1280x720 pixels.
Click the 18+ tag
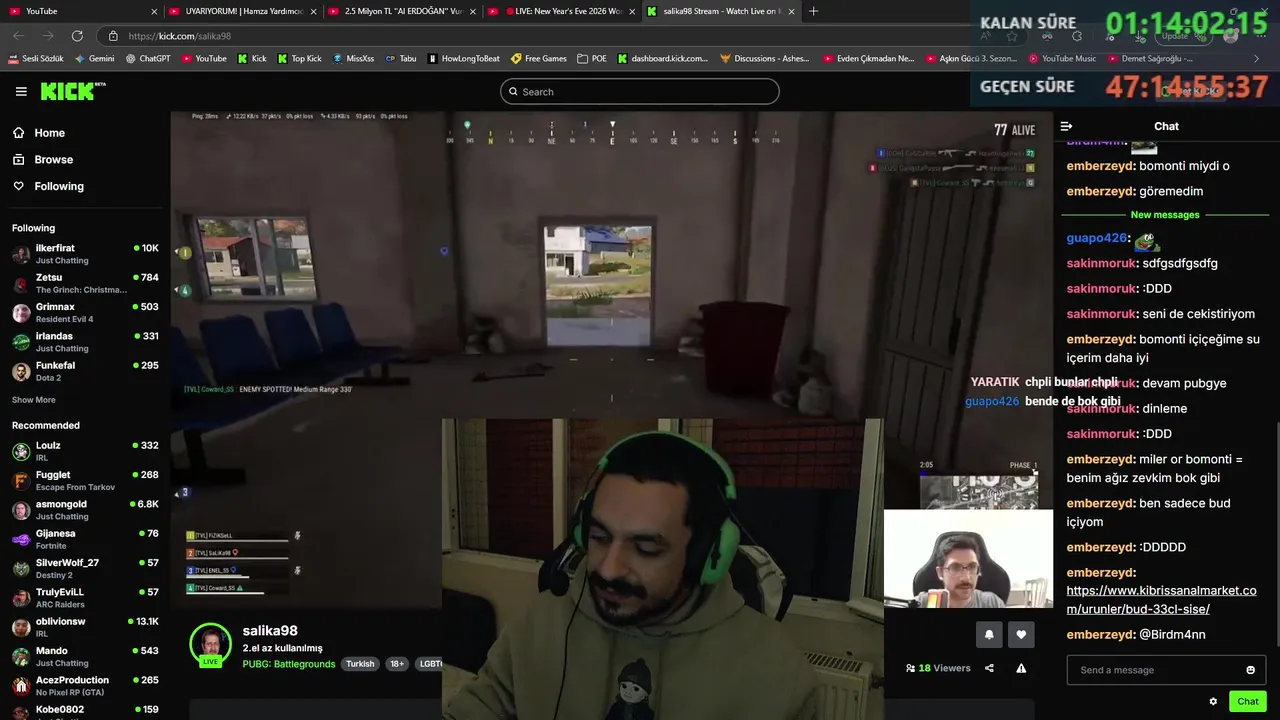pyautogui.click(x=397, y=664)
